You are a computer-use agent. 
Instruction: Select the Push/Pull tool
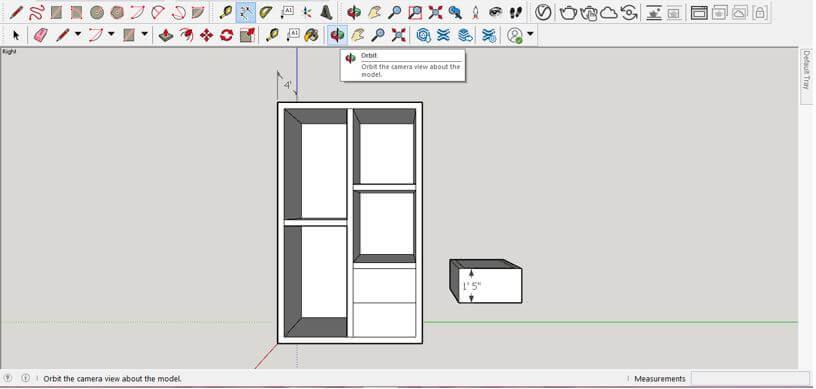165,35
